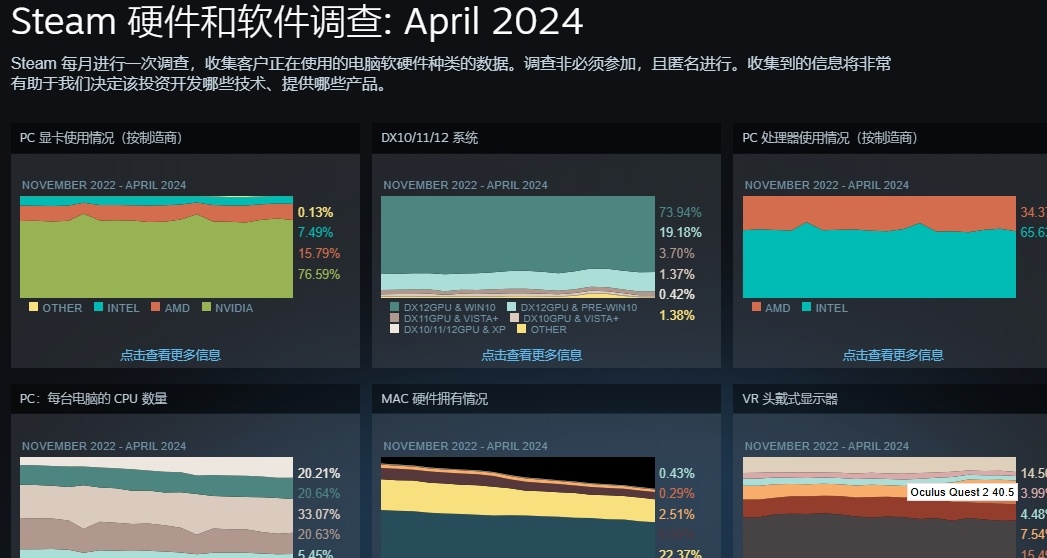Click the 0.43% value in MAC chart

coord(677,473)
